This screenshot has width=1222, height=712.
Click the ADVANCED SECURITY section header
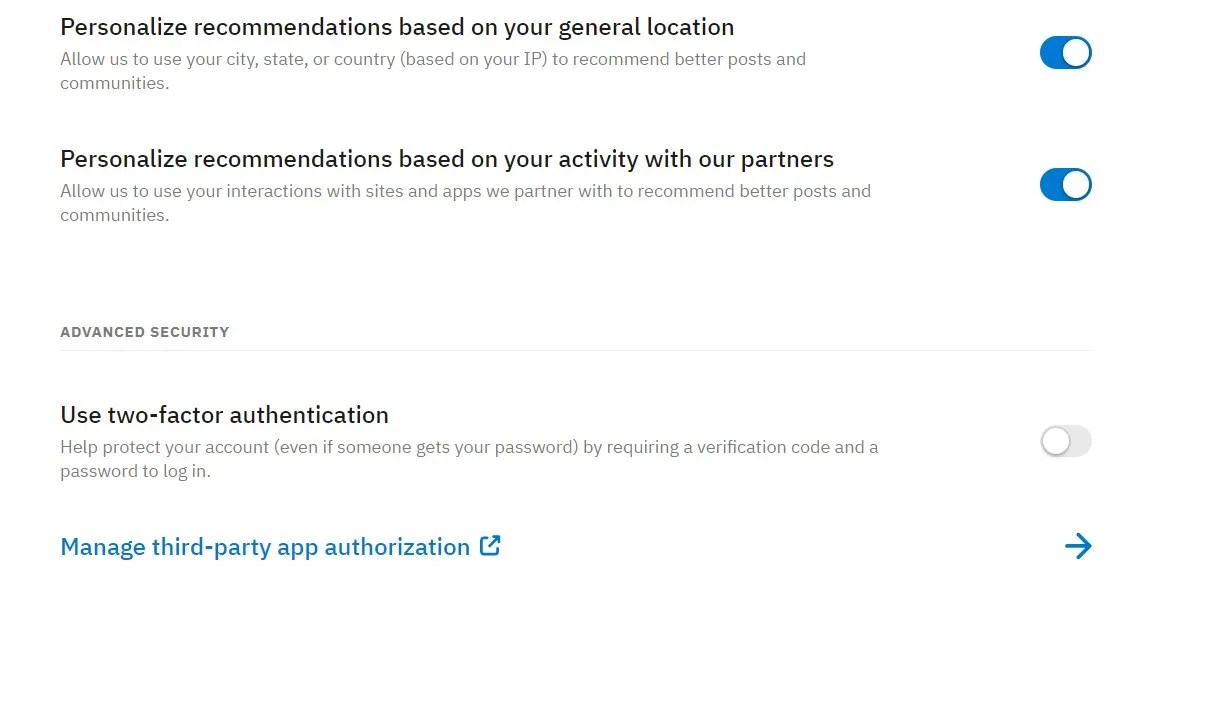pos(145,332)
